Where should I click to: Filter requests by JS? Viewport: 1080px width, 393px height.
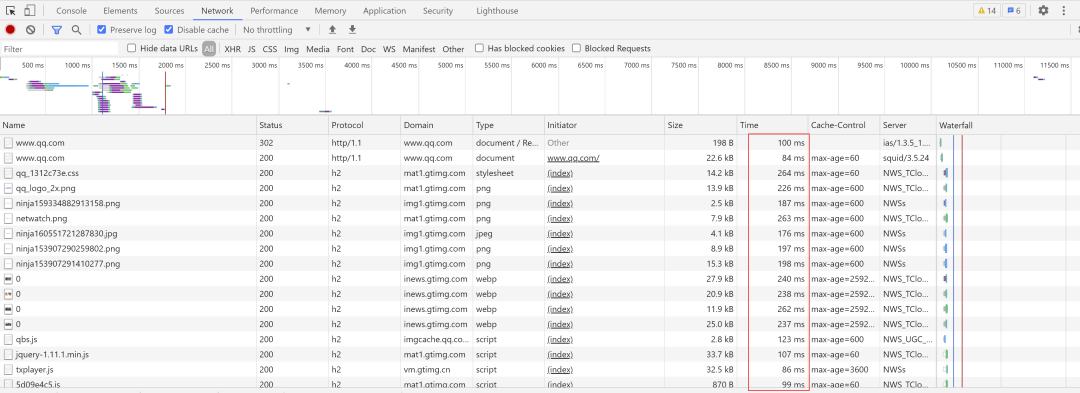[251, 49]
